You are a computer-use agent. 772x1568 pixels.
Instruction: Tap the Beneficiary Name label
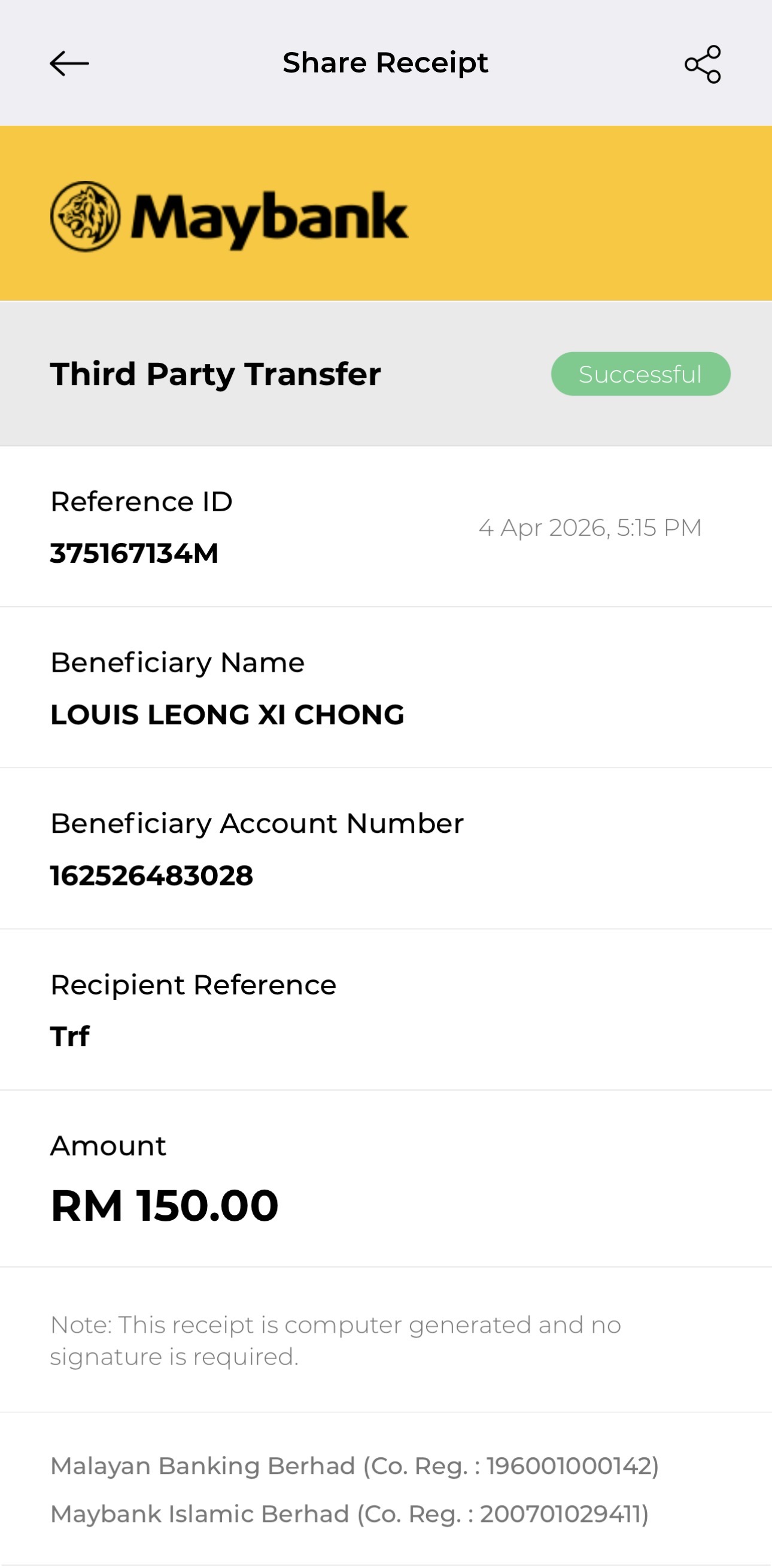coord(177,662)
